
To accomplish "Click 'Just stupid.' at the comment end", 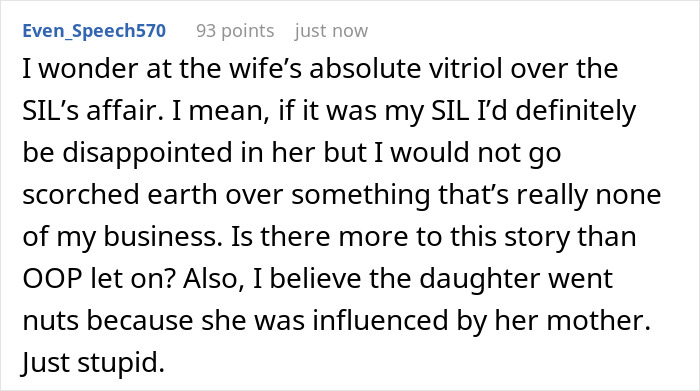I will 93,362.
